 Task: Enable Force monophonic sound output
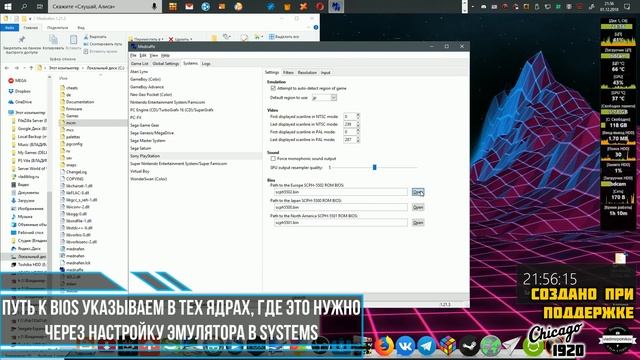coord(273,158)
